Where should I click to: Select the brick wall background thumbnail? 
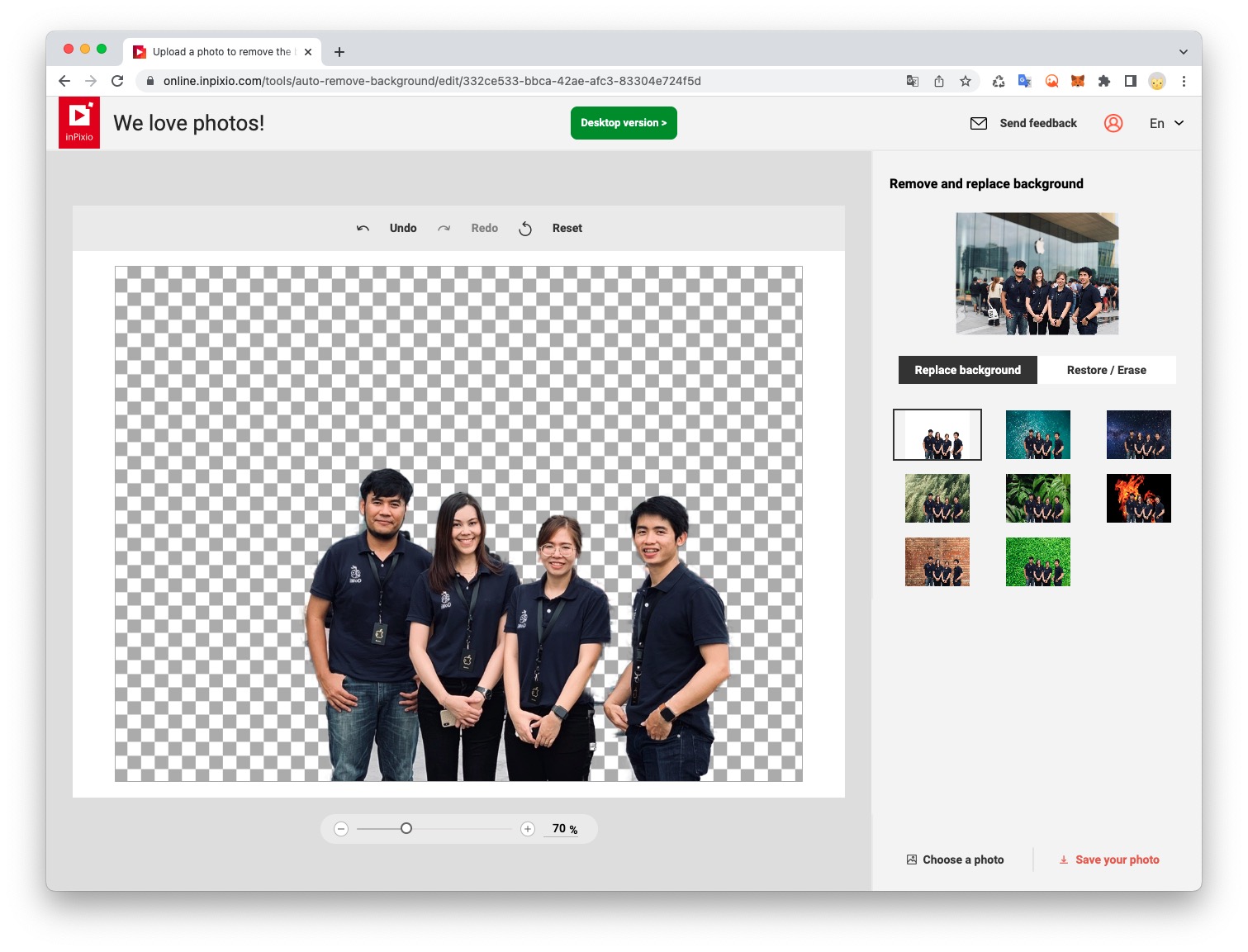937,561
